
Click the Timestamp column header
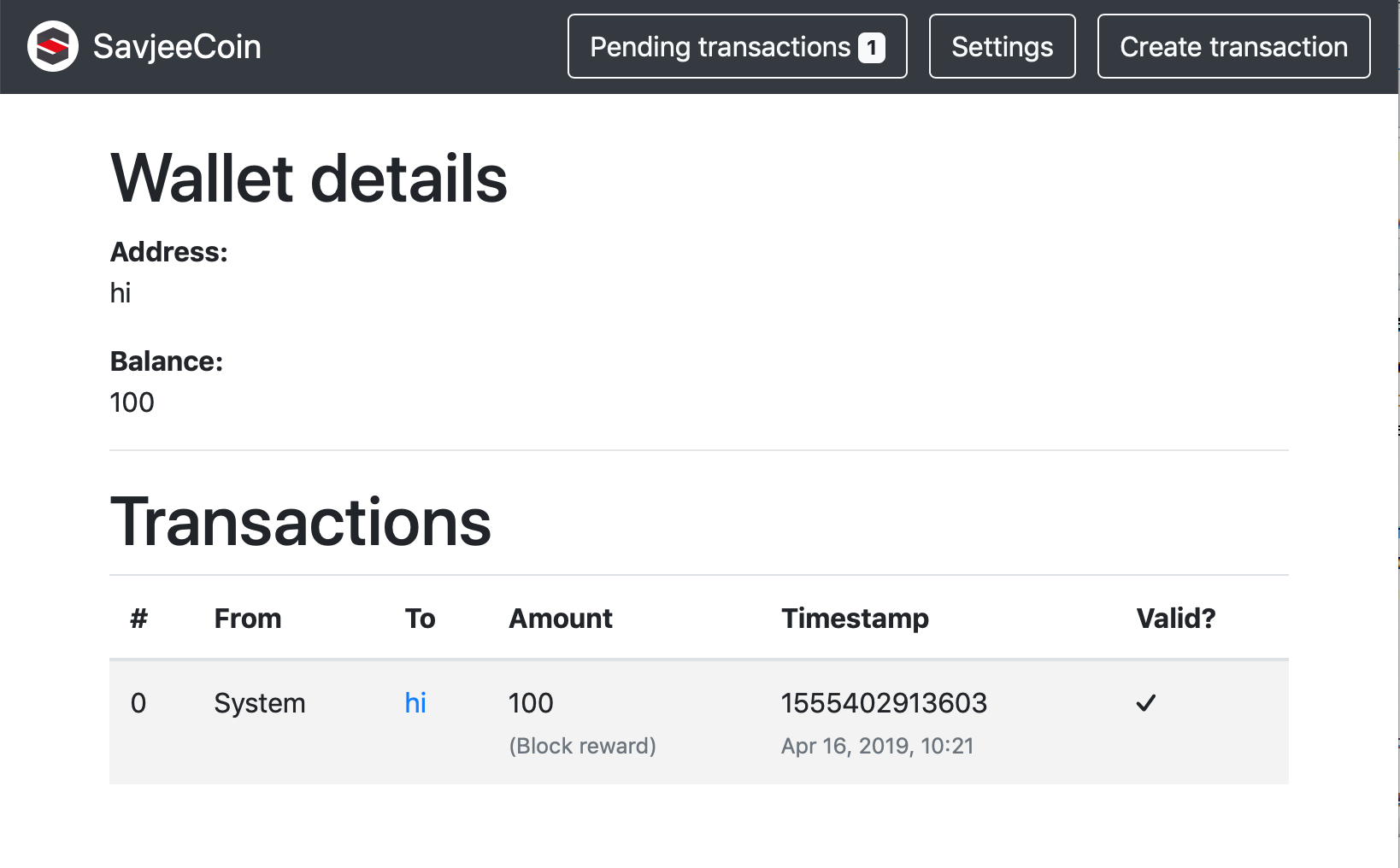click(x=855, y=619)
